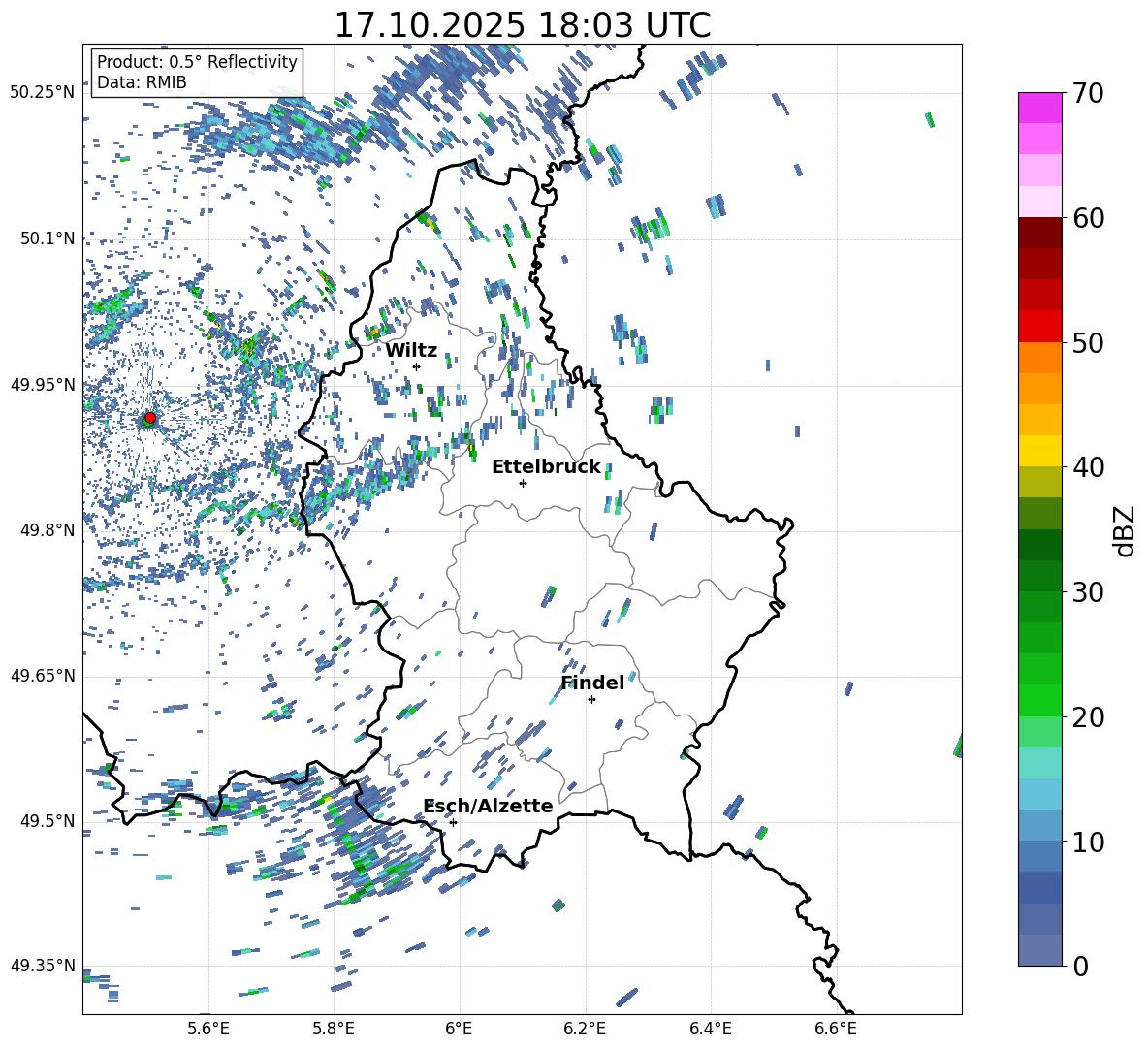Click the 49.8°N latitude label
Screen dimensions: 1148x1048
click(48, 530)
